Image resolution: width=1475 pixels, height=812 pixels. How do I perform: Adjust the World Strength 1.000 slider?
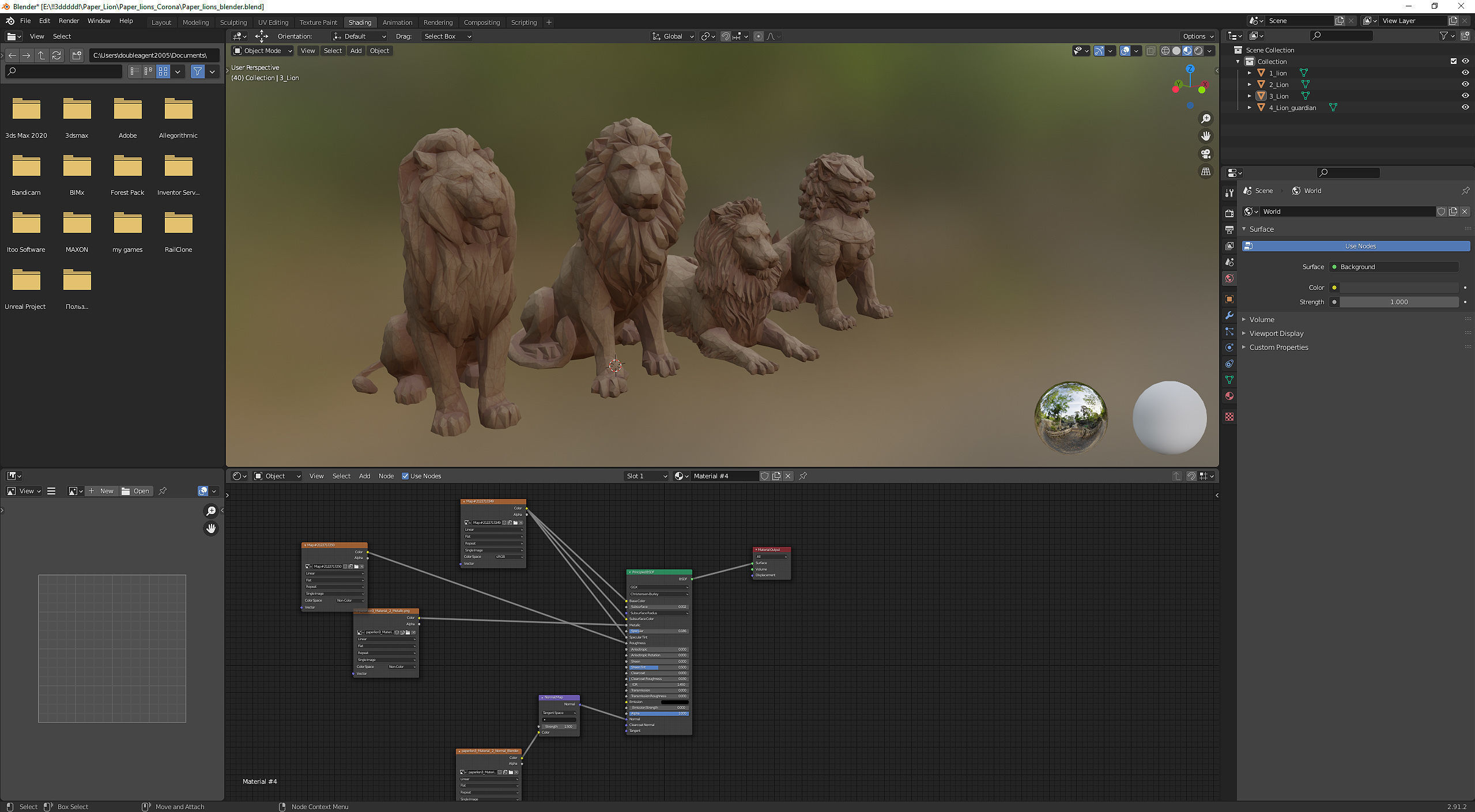(x=1399, y=302)
